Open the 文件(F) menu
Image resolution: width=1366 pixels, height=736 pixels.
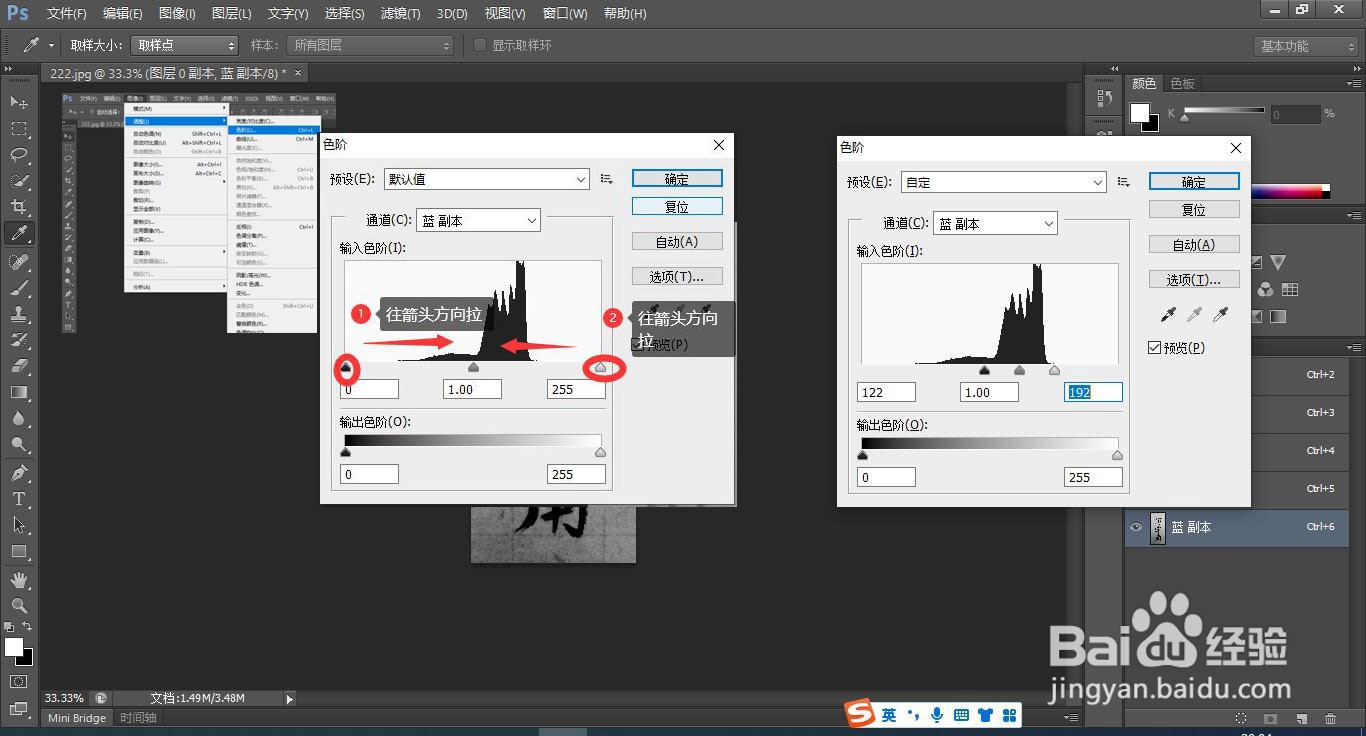pos(66,13)
